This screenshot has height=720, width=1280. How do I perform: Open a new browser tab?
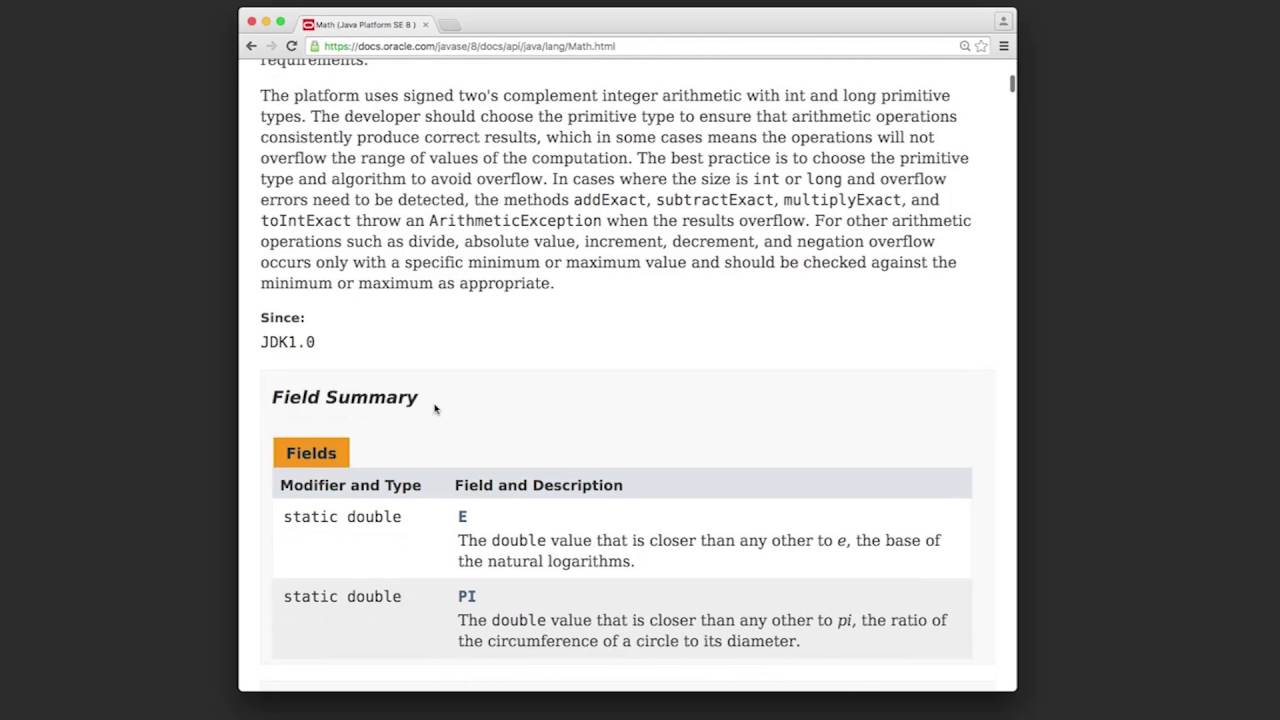449,24
